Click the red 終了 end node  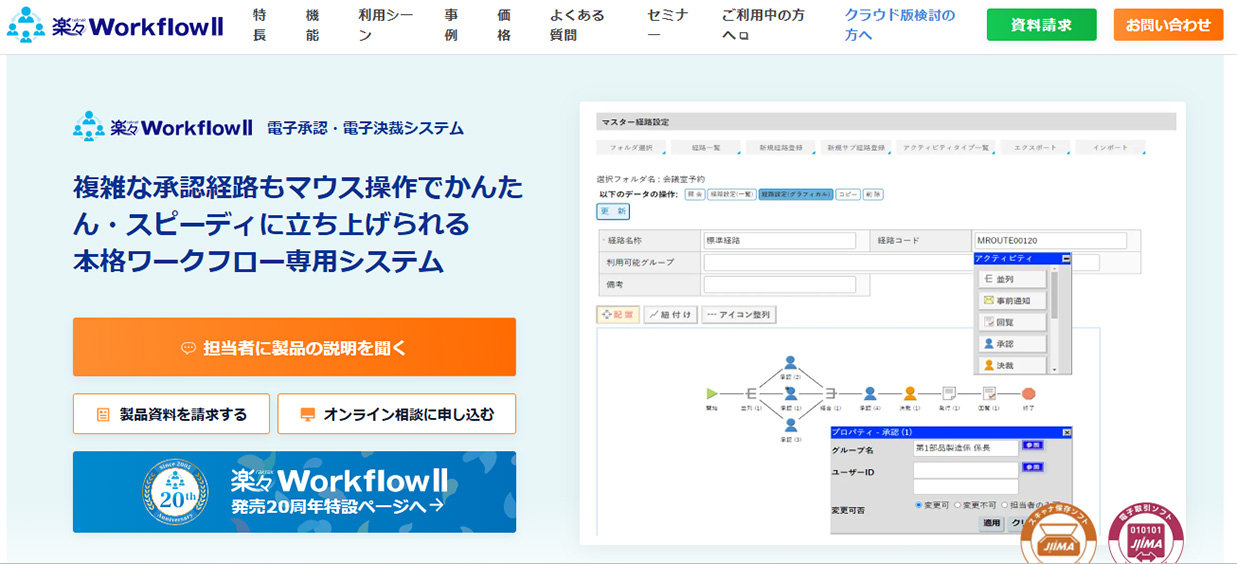(x=1028, y=394)
